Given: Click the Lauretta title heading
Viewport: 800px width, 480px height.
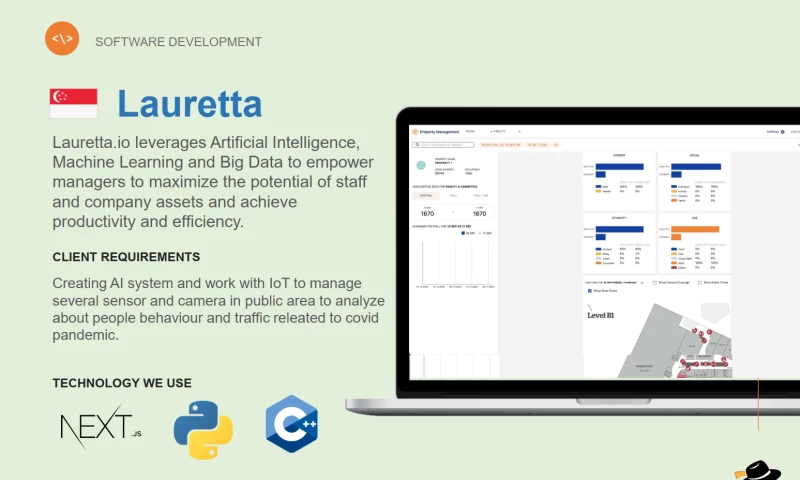Looking at the screenshot, I should [x=189, y=103].
